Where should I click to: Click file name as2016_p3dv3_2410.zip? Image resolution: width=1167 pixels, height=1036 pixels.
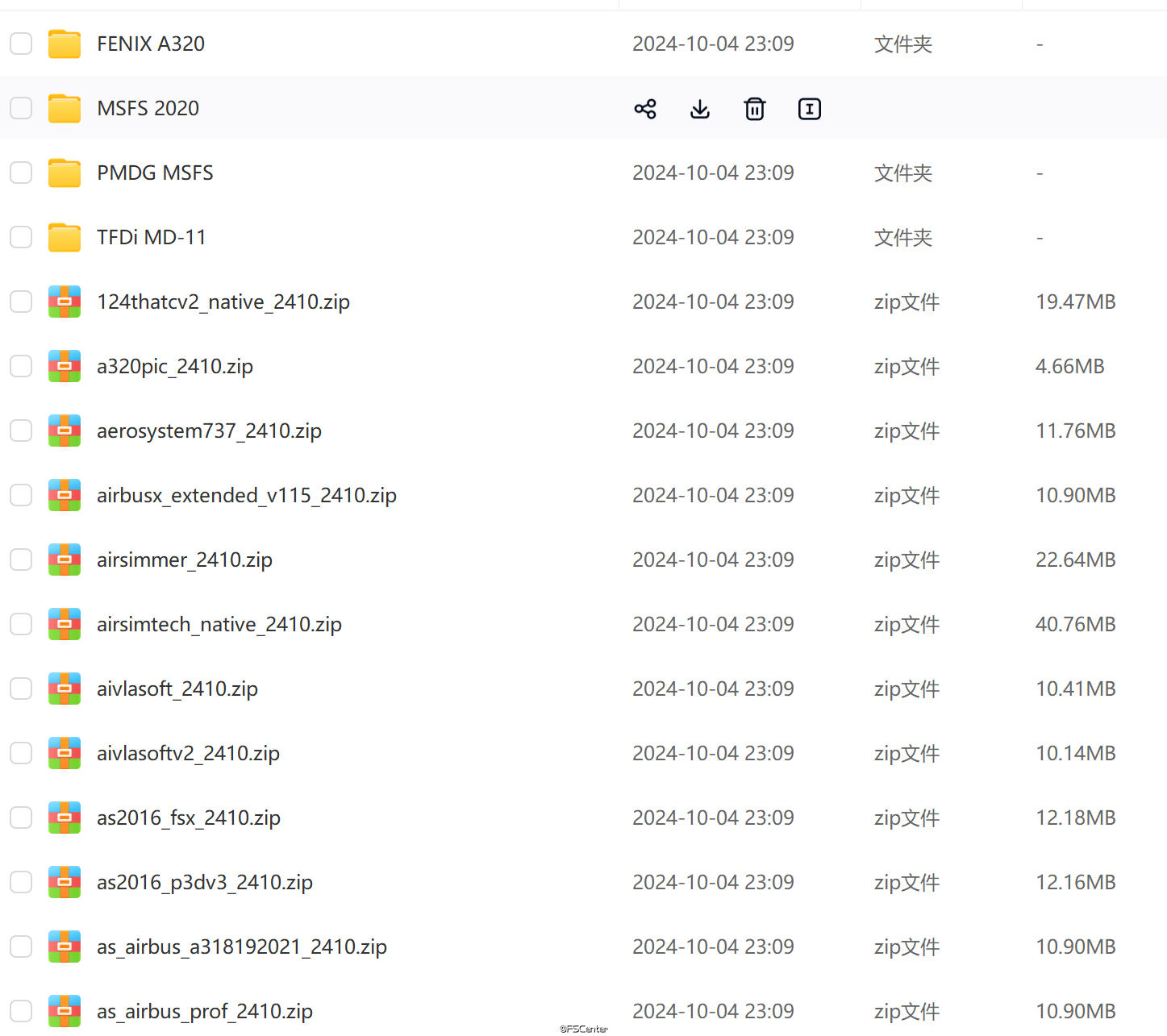coord(205,883)
